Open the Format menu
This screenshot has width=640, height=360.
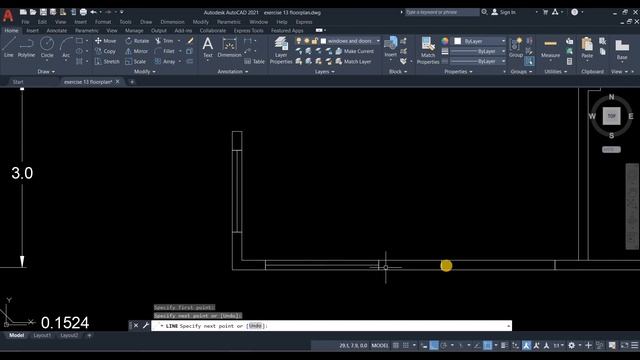[x=103, y=22]
